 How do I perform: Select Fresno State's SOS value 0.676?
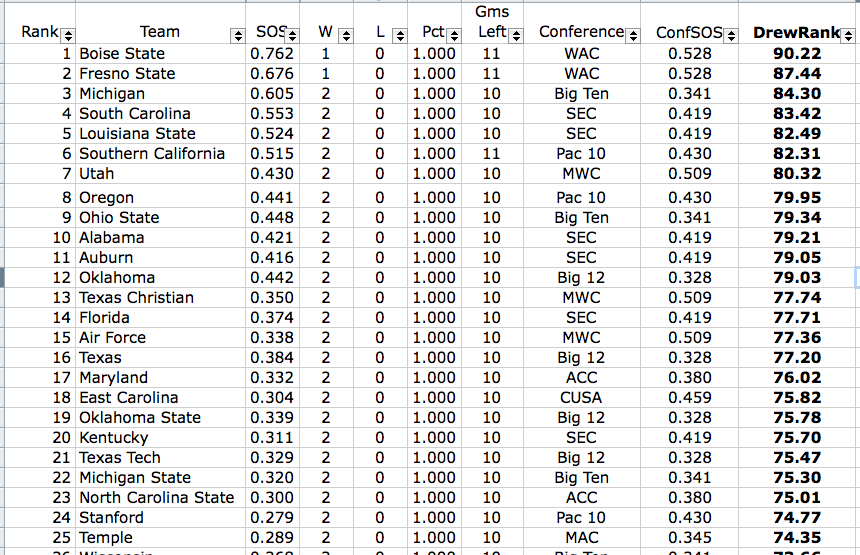272,73
